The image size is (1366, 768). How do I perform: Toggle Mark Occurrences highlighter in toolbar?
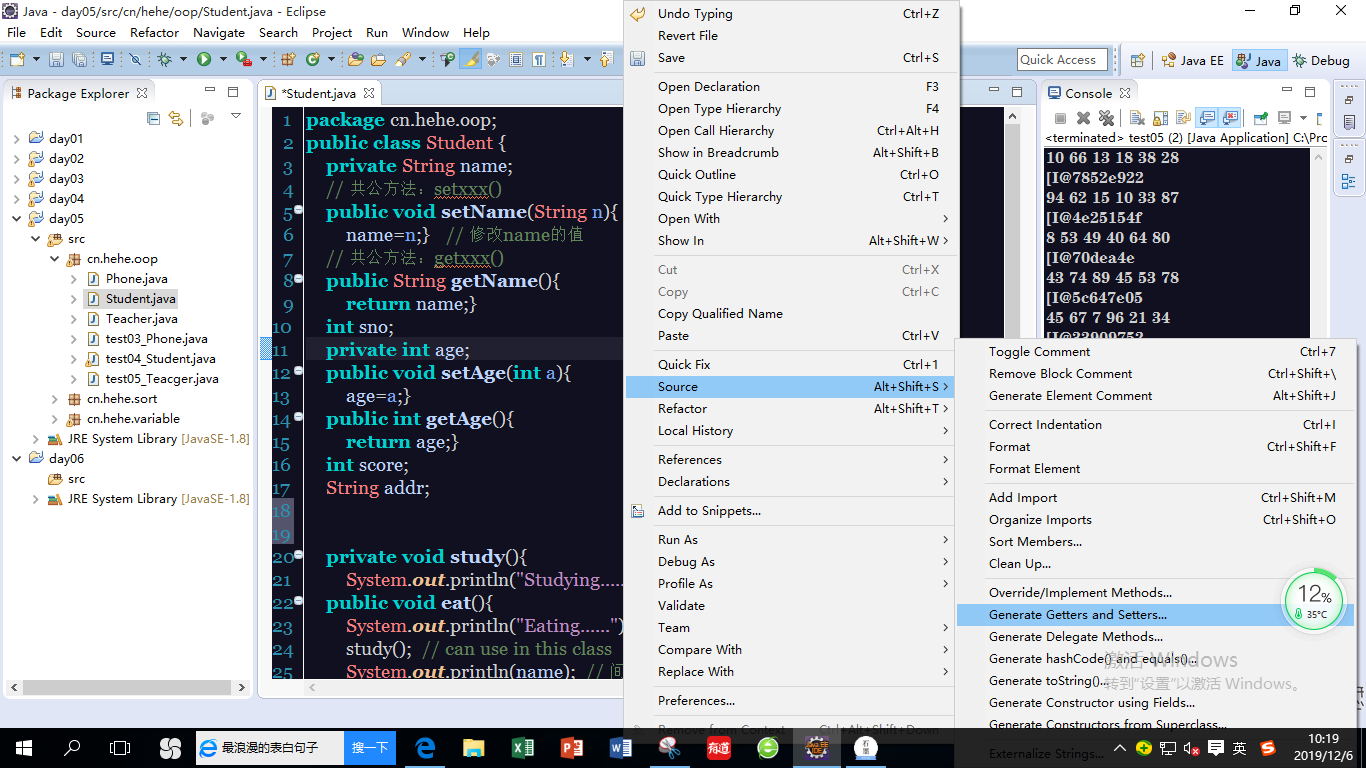tap(470, 60)
